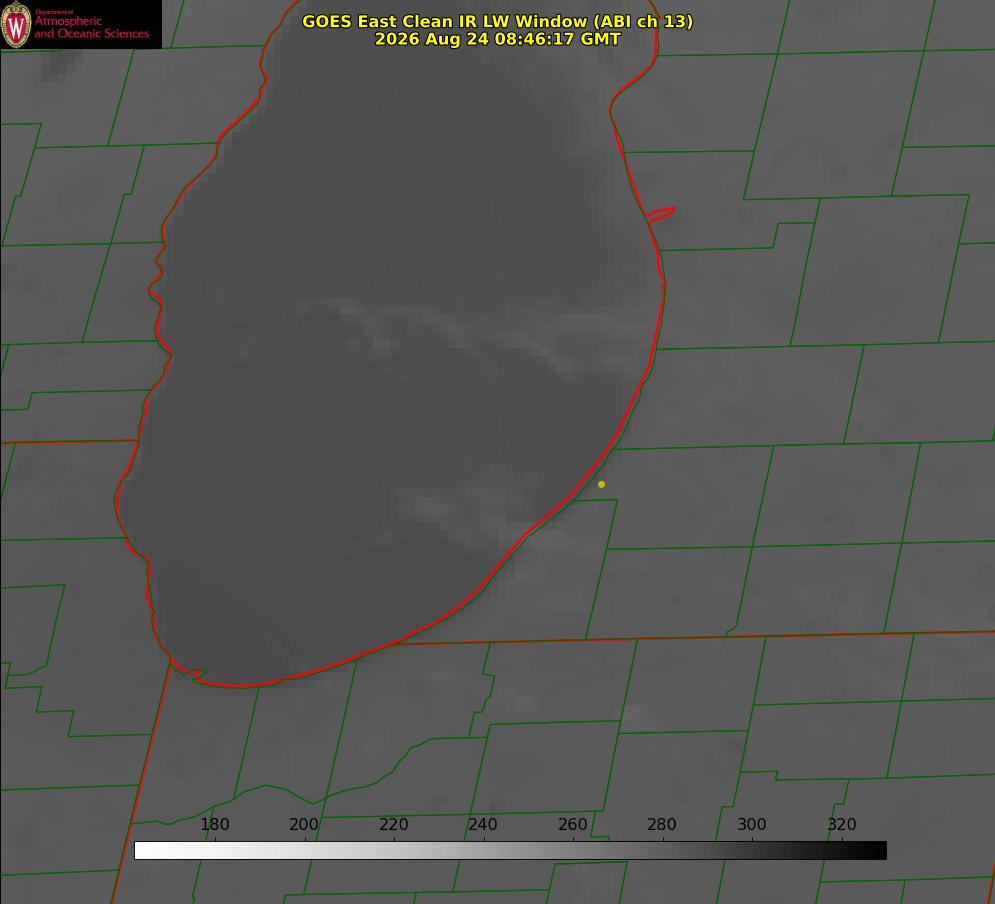Click the red-outlined spit on the eastern shore

[x=660, y=214]
